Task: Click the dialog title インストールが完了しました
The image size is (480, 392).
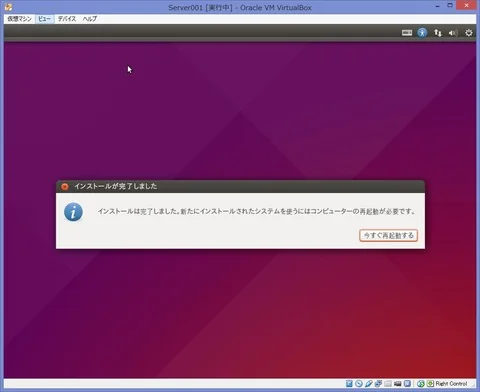Action: tap(115, 186)
